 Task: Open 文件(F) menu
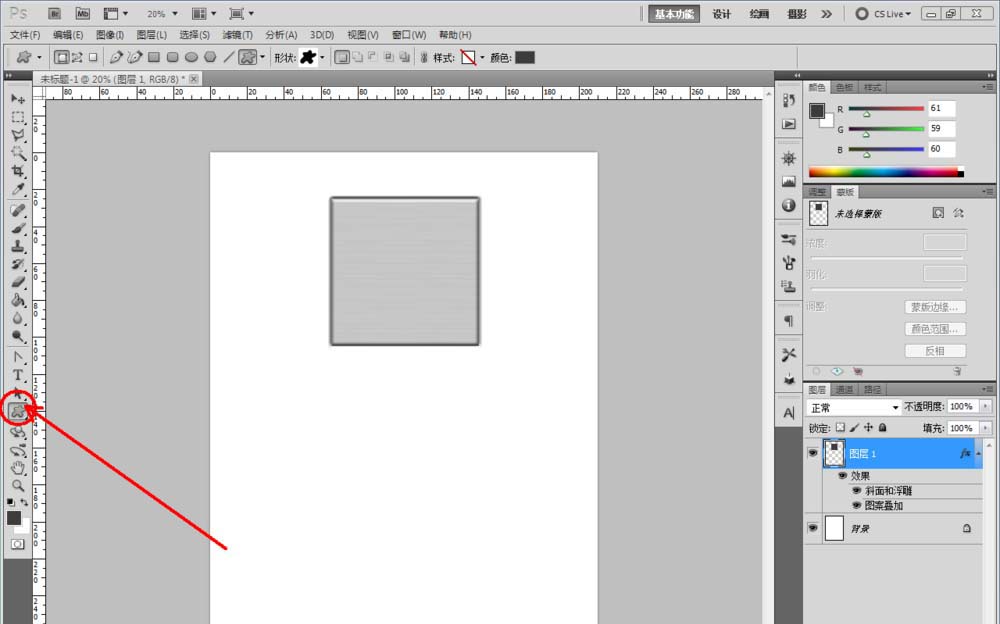coord(25,35)
